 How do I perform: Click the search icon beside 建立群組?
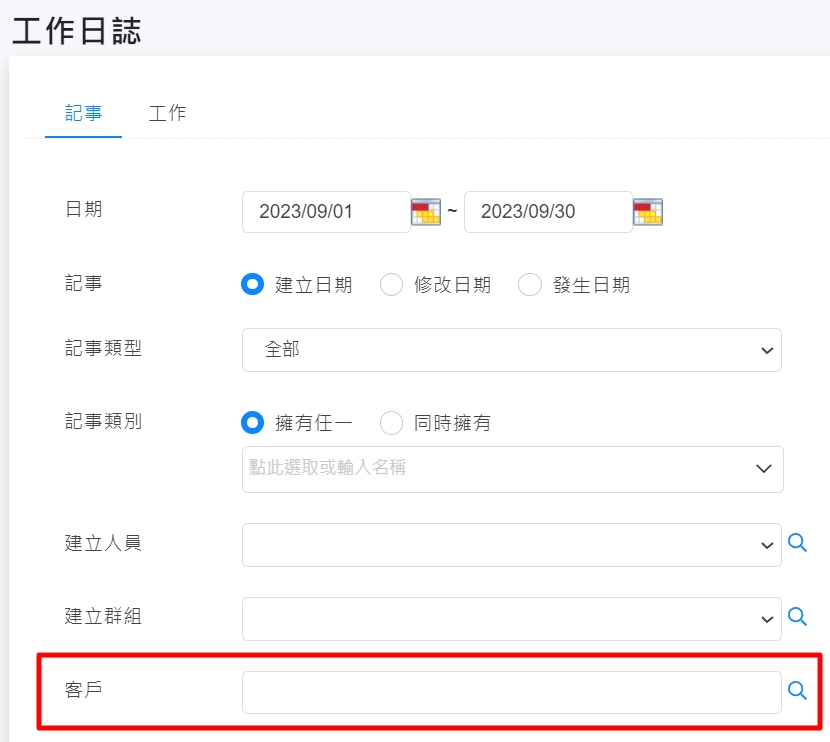click(797, 617)
